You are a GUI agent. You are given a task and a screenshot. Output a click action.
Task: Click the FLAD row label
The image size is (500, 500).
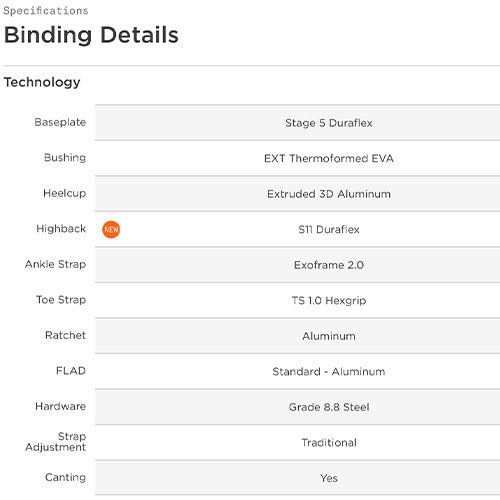pos(71,371)
